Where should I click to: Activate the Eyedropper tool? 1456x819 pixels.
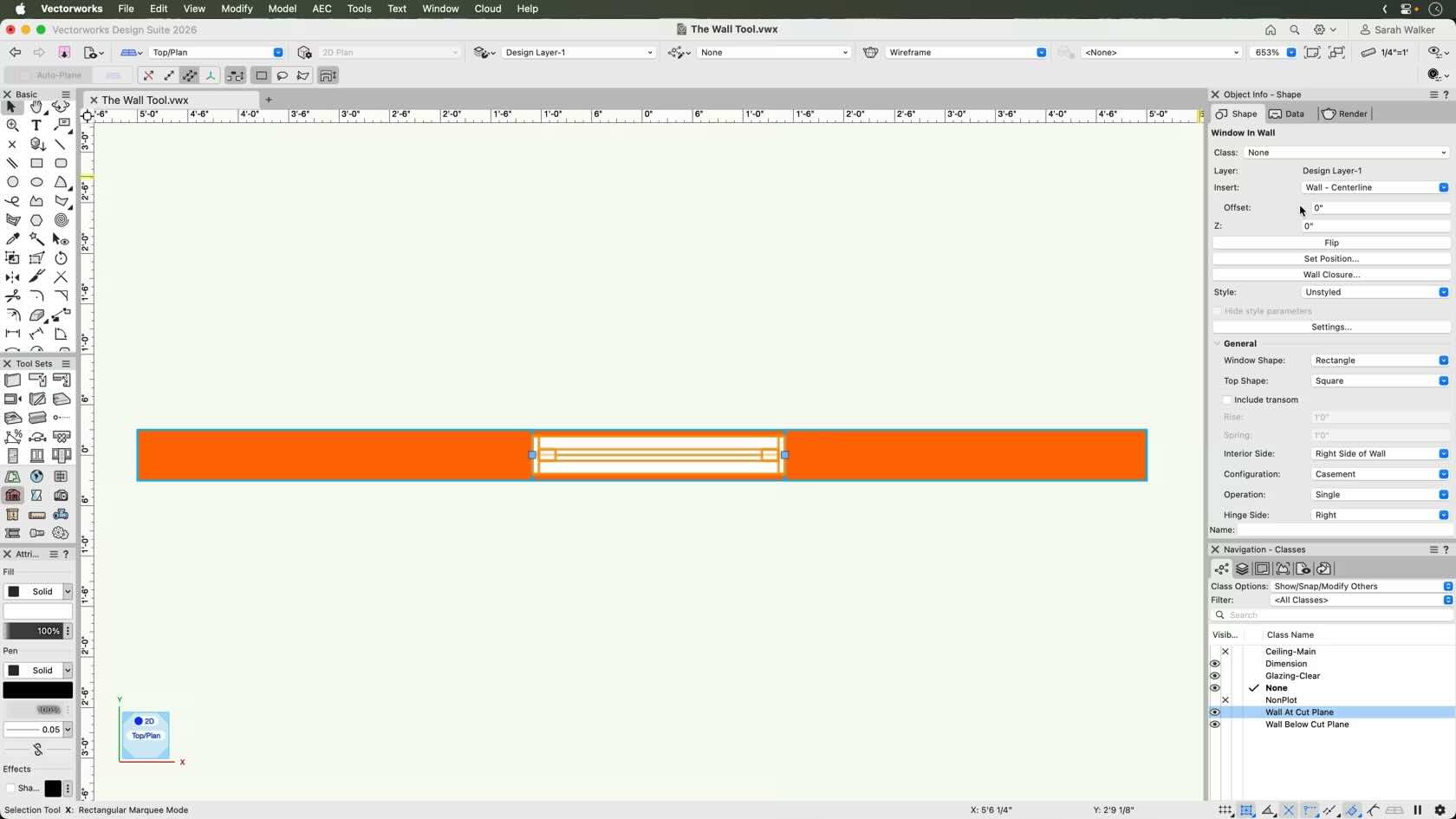coord(12,239)
